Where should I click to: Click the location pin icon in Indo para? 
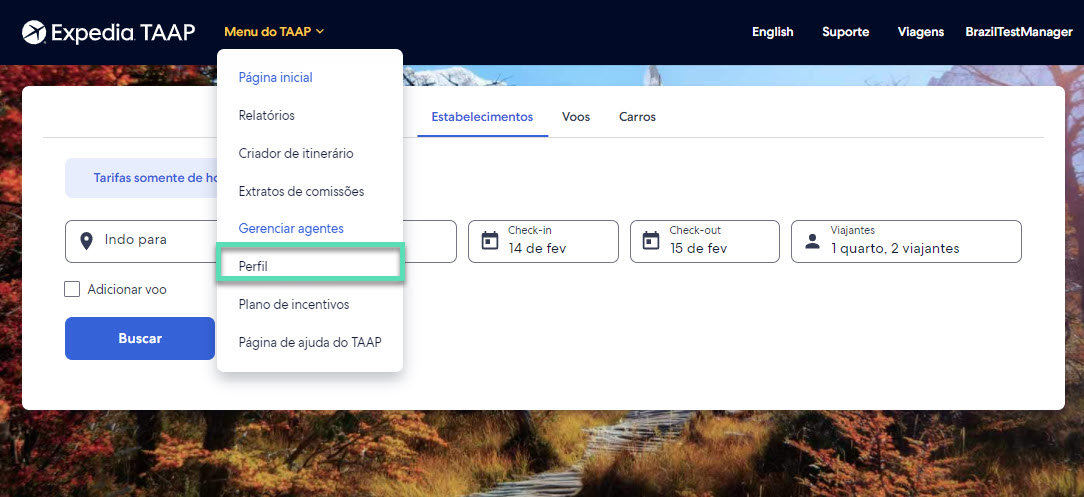[x=86, y=241]
